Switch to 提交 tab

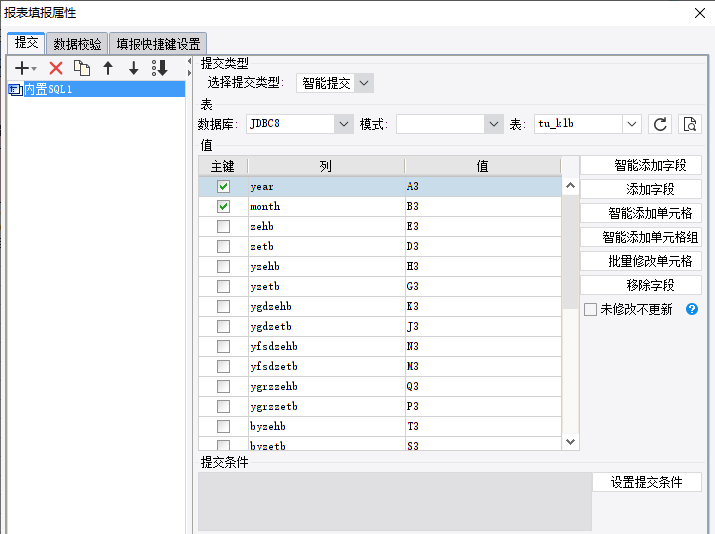coord(26,43)
